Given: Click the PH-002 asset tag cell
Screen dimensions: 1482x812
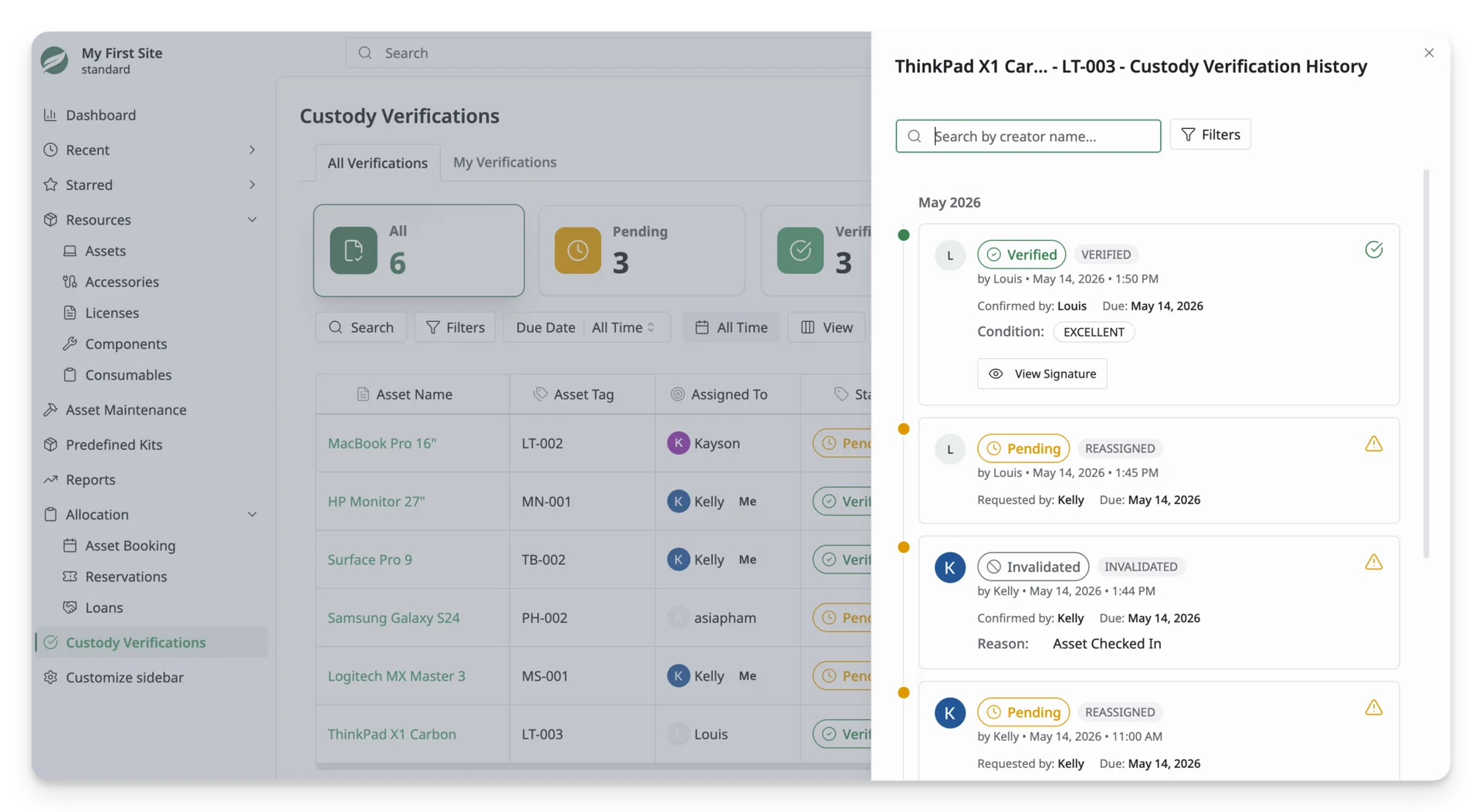Looking at the screenshot, I should tap(582, 617).
